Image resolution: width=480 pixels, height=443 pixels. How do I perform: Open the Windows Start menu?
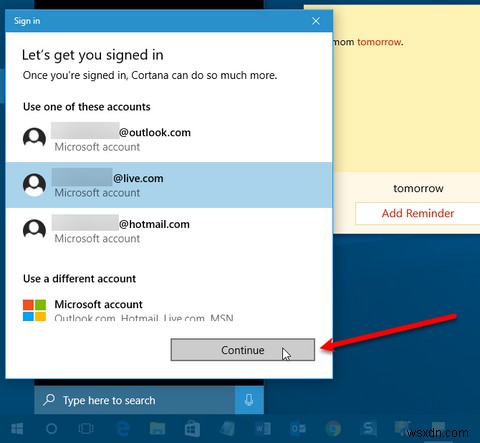click(x=17, y=429)
